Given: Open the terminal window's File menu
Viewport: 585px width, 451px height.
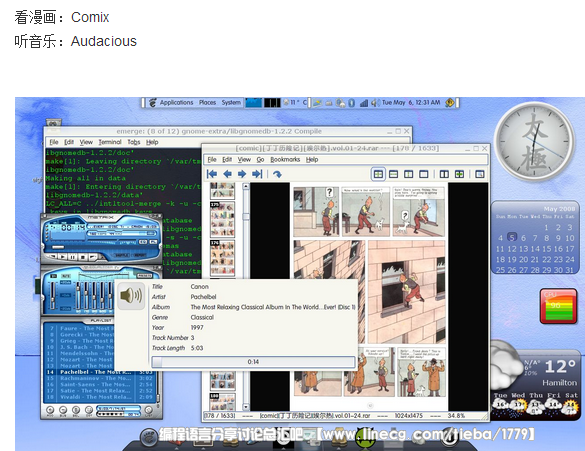Looking at the screenshot, I should tap(54, 142).
